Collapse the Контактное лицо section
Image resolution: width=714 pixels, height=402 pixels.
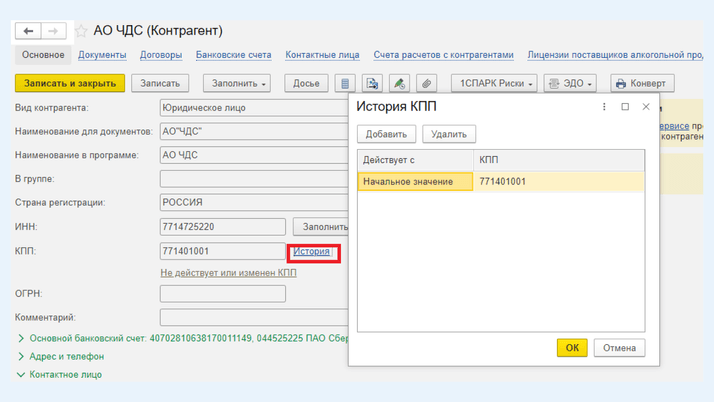click(x=22, y=374)
